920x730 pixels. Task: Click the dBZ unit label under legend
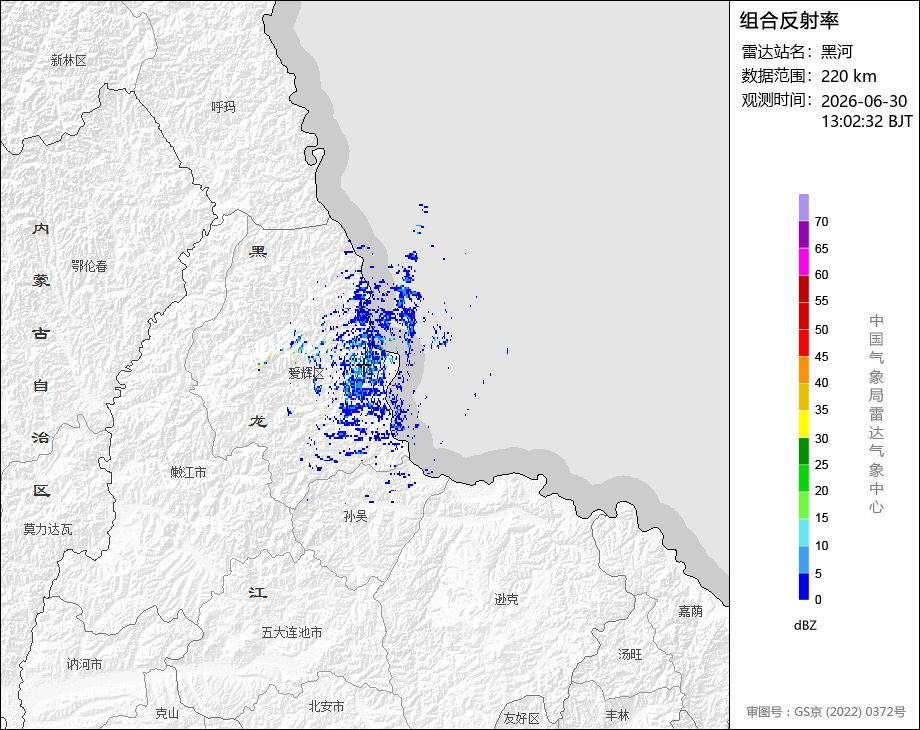(805, 625)
